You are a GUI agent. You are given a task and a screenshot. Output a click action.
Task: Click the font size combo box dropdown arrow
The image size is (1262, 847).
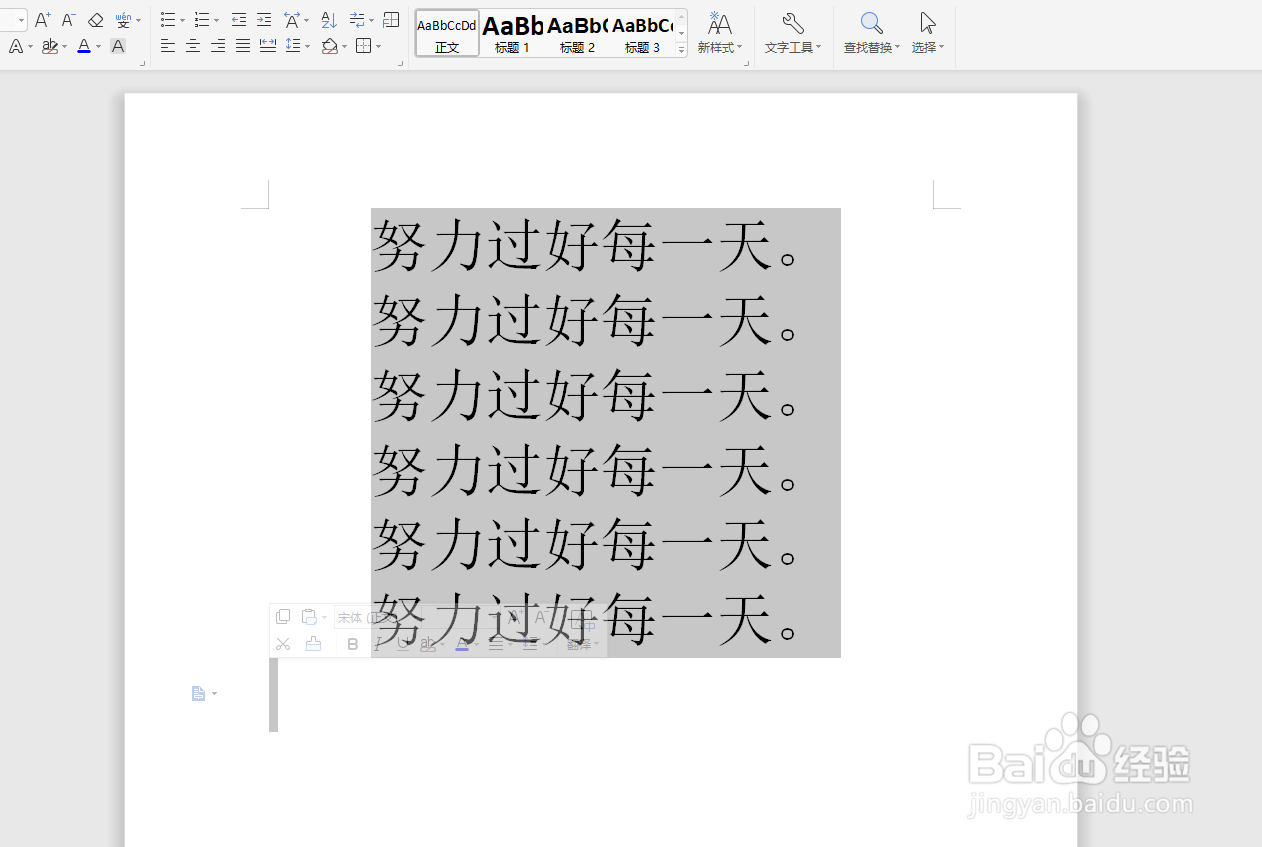20,20
